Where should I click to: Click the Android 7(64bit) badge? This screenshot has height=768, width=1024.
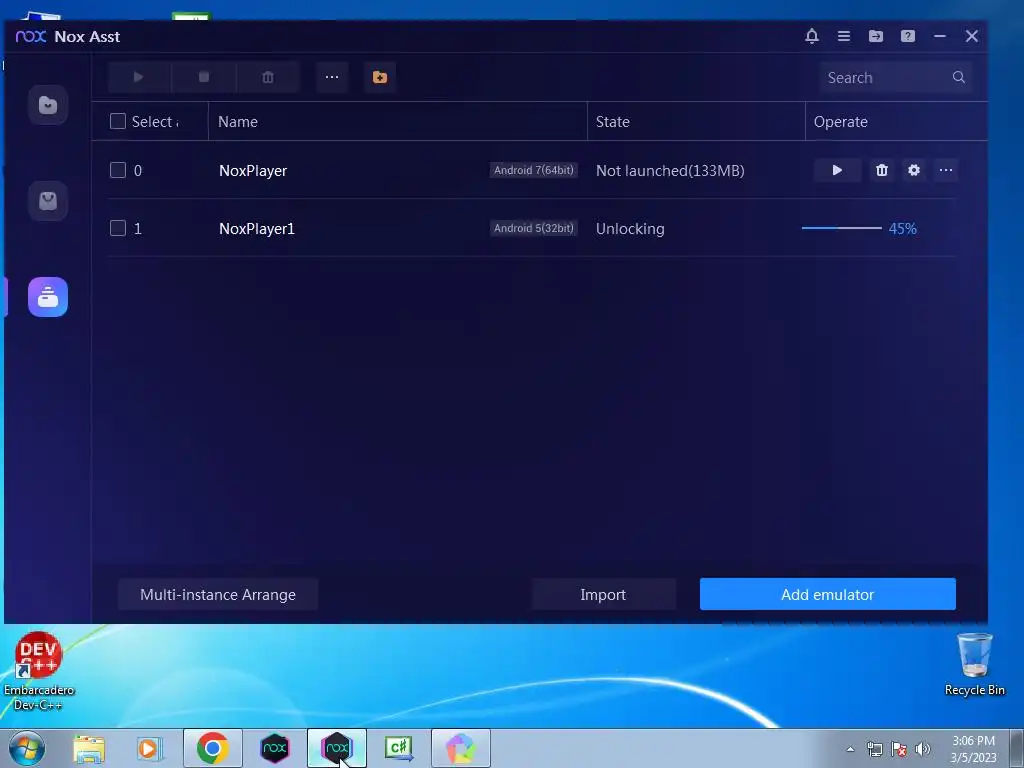pyautogui.click(x=534, y=170)
